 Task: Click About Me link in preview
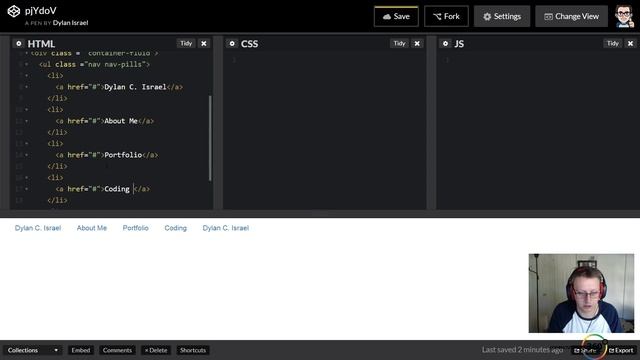point(92,228)
